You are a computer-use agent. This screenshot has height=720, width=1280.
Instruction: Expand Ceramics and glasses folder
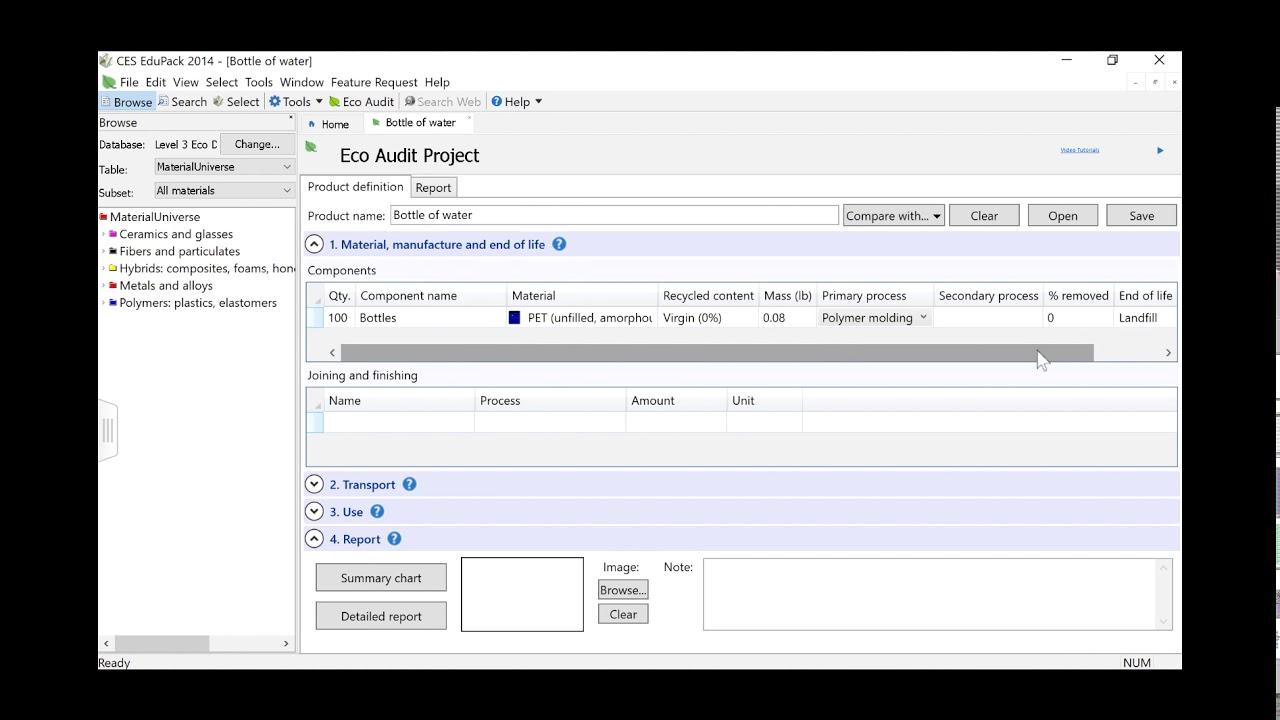[103, 234]
